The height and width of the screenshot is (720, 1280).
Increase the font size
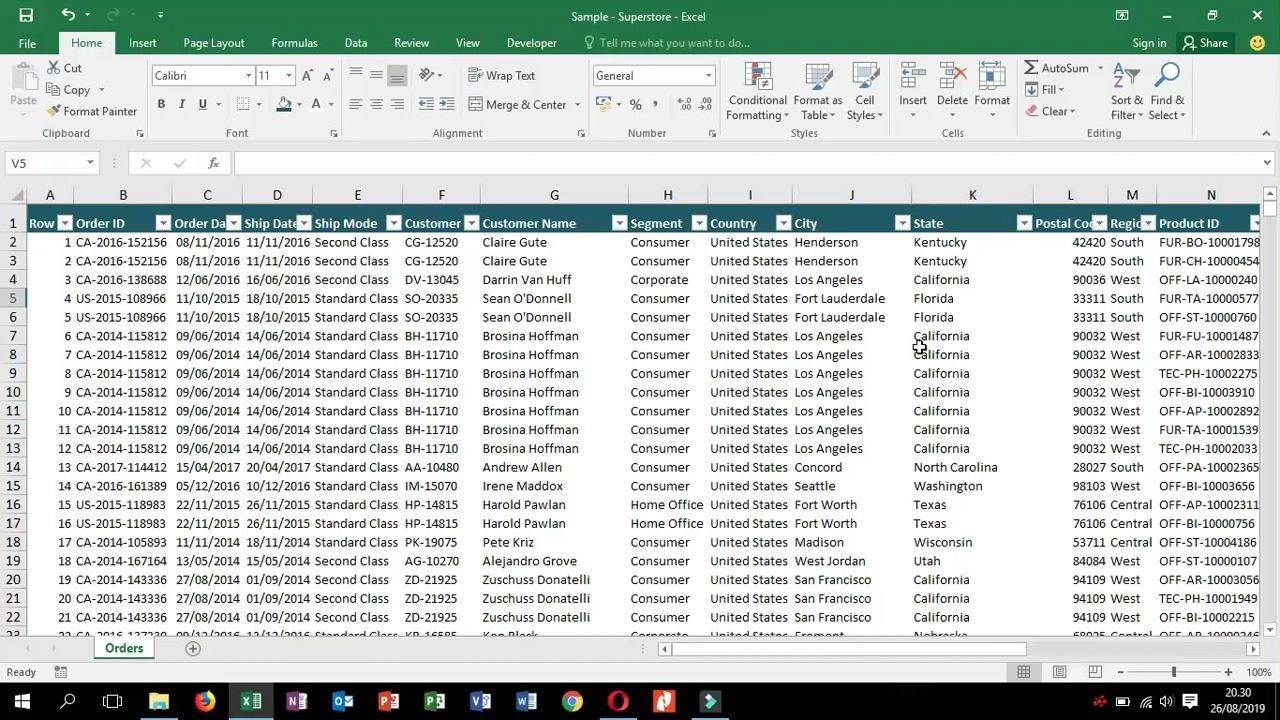pos(307,76)
